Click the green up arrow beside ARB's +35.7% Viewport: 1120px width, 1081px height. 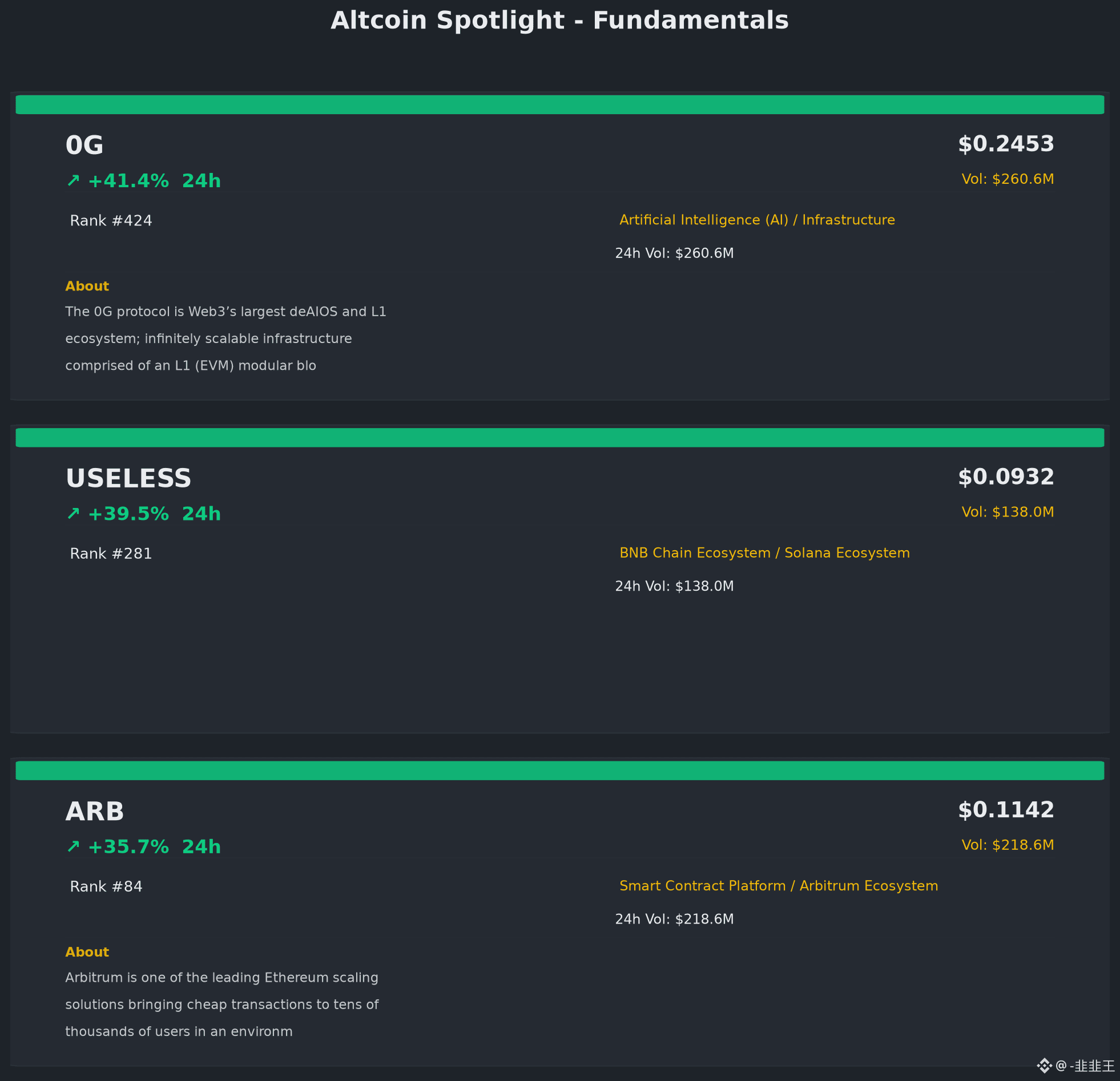73,846
